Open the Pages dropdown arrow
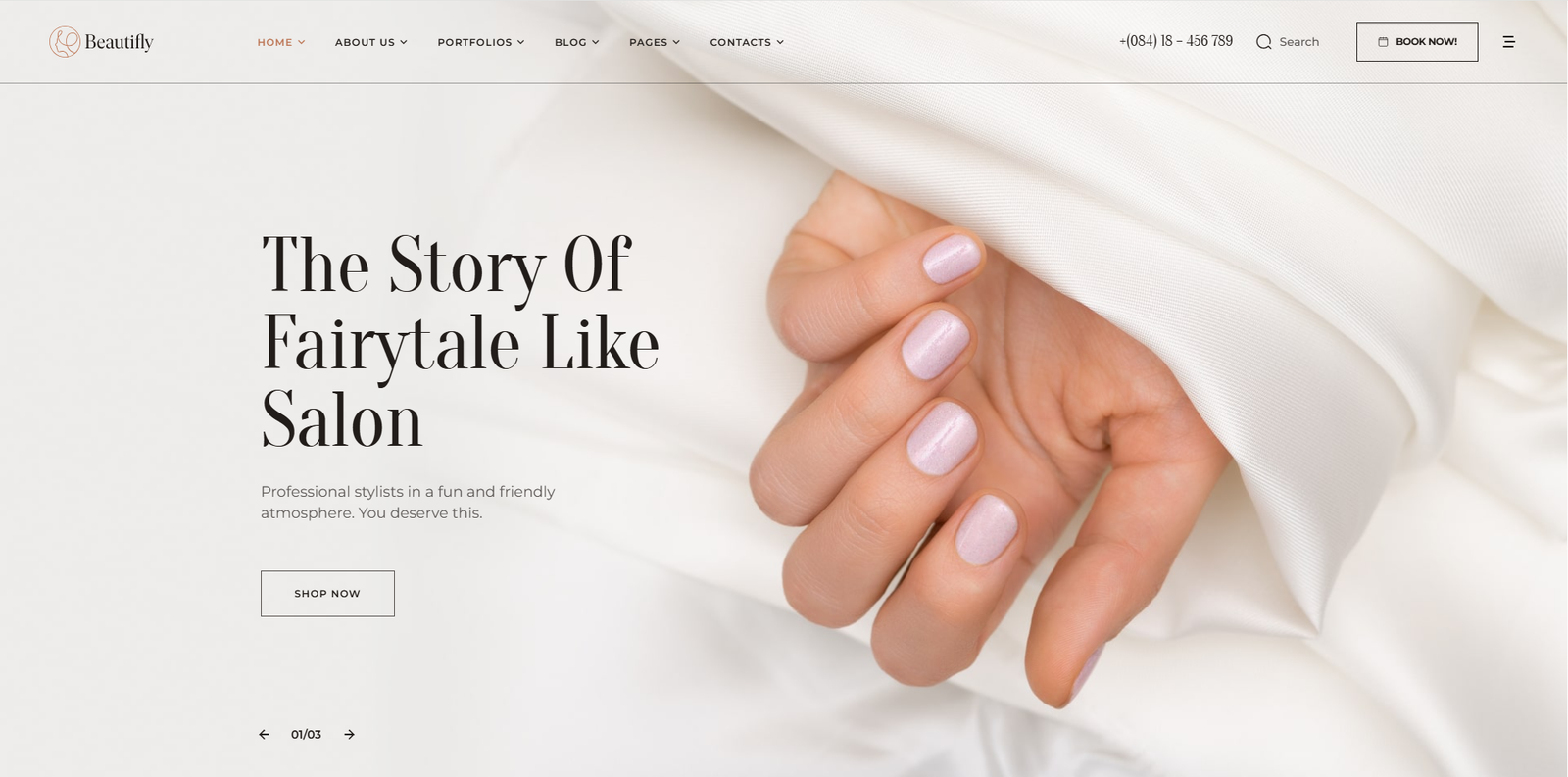The width and height of the screenshot is (1568, 777). click(676, 42)
